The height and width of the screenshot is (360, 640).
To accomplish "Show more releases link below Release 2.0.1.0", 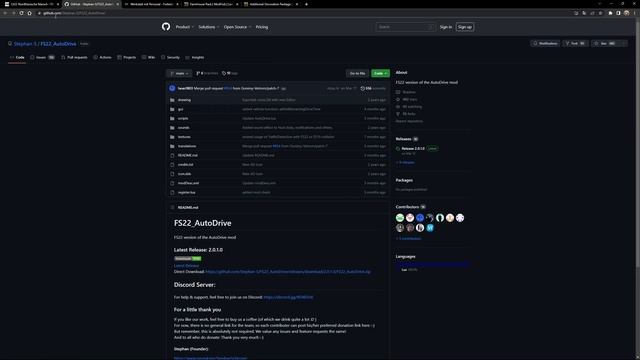I will [405, 162].
